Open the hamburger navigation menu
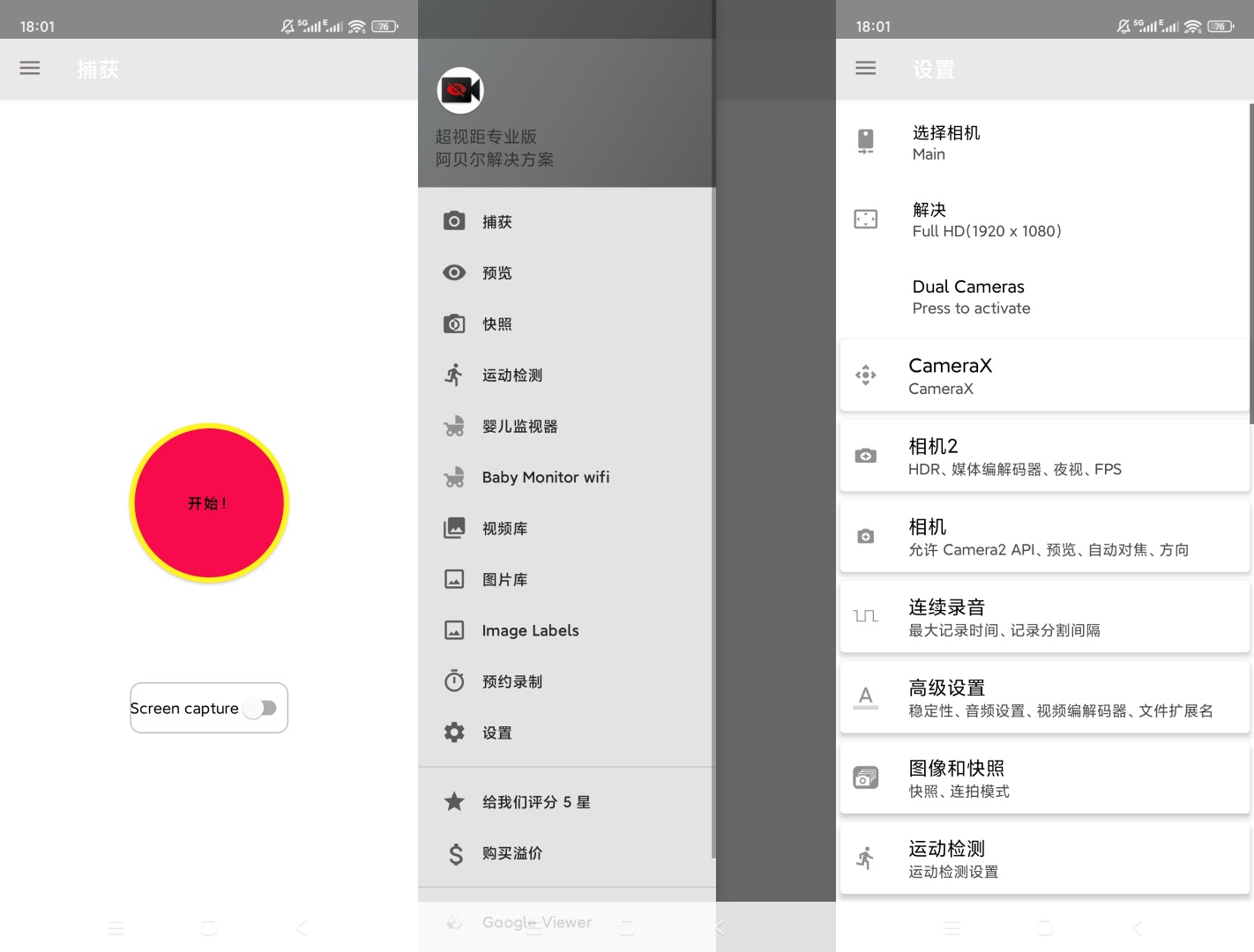The height and width of the screenshot is (952, 1254). [29, 68]
